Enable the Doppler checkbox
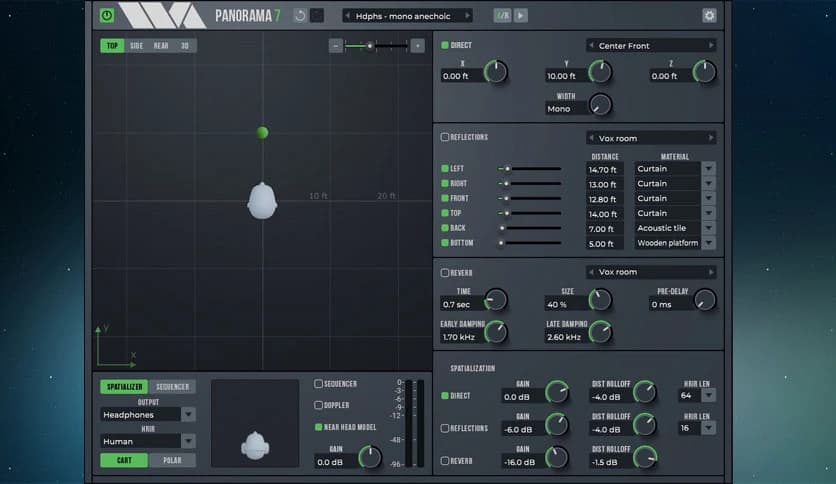The height and width of the screenshot is (484, 836). click(318, 405)
